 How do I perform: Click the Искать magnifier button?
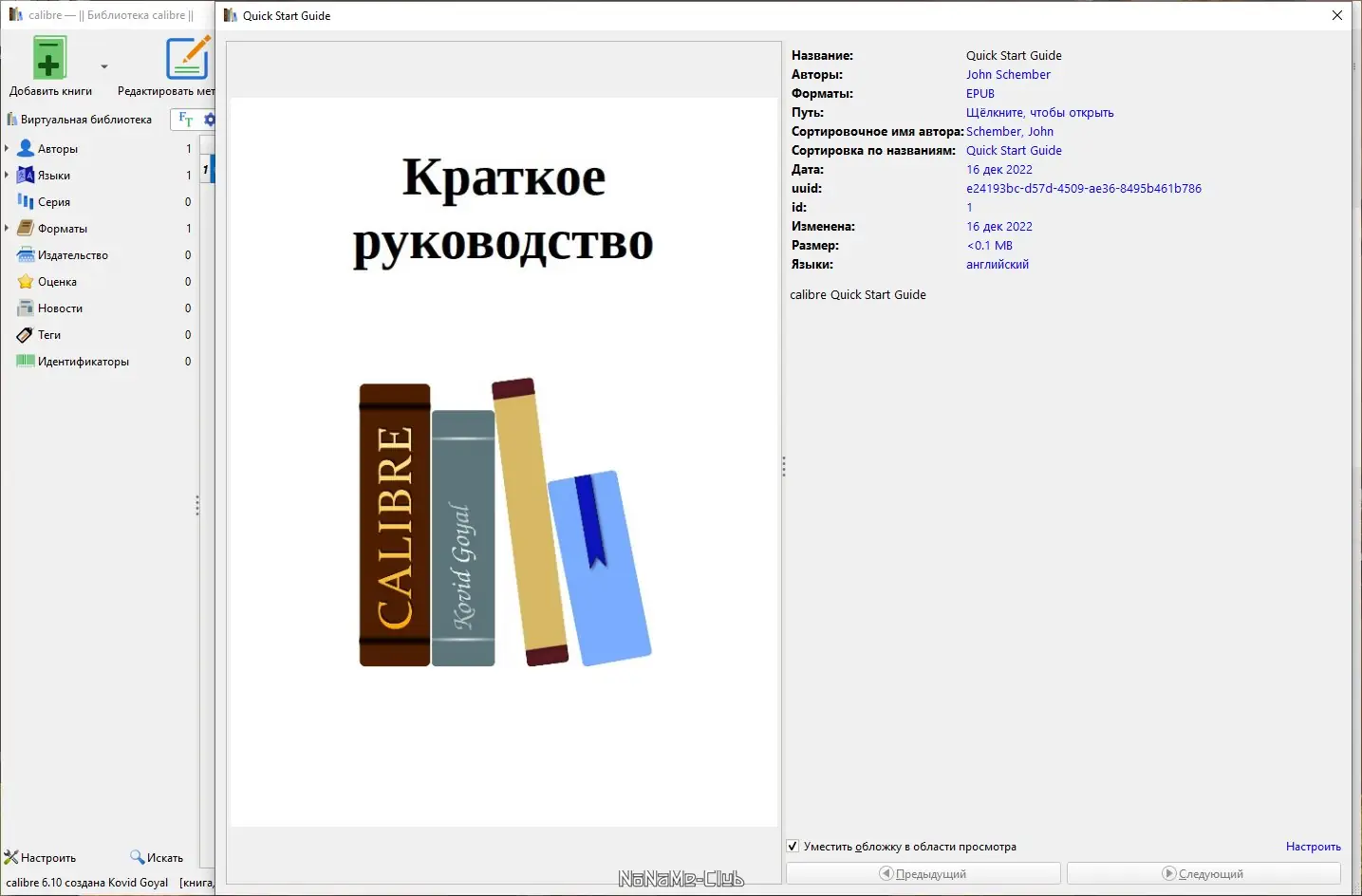tap(157, 857)
